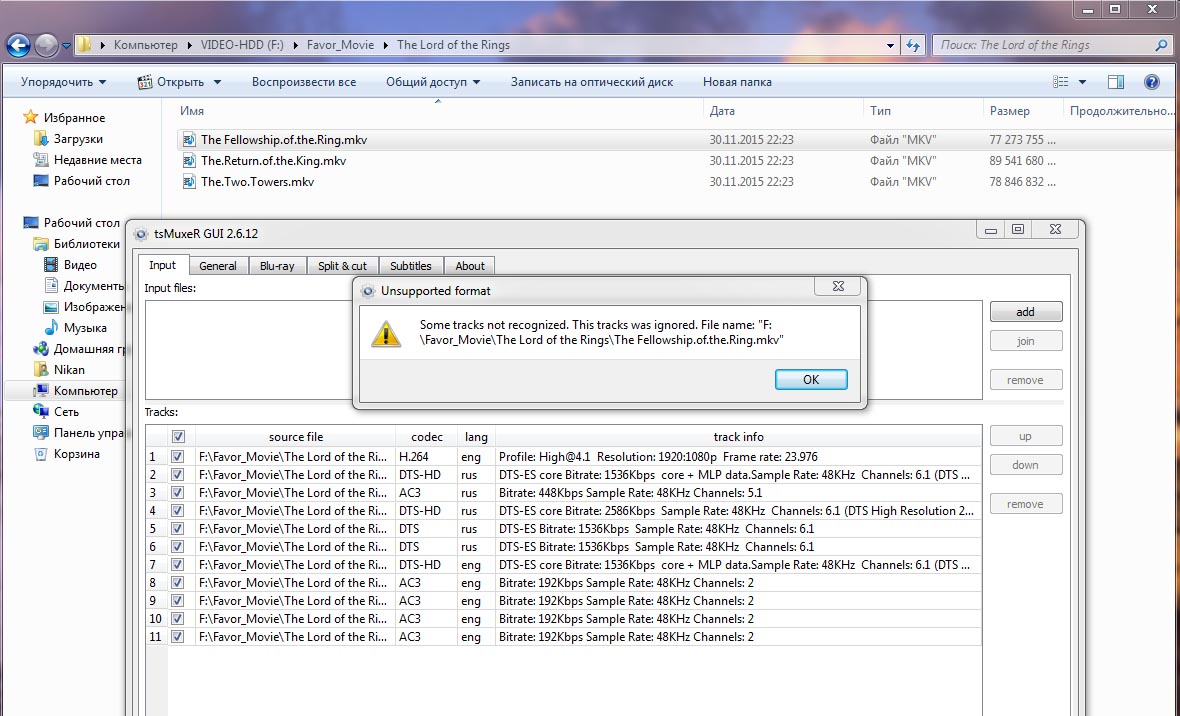Uncheck track 7 DTS-HD eng checkbox
This screenshot has width=1180, height=716.
click(178, 565)
